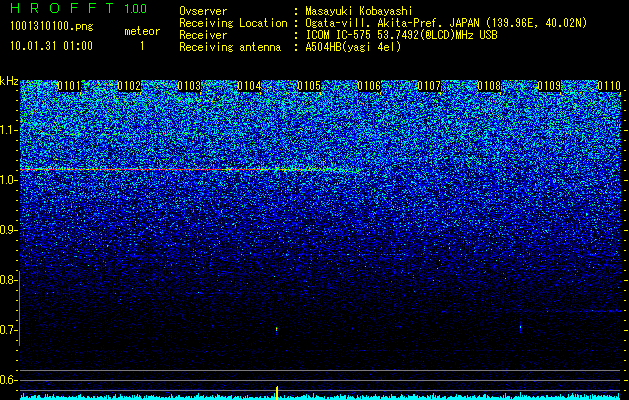Select observer name Masayuki Kobayashi
The image size is (629, 400).
tap(359, 11)
